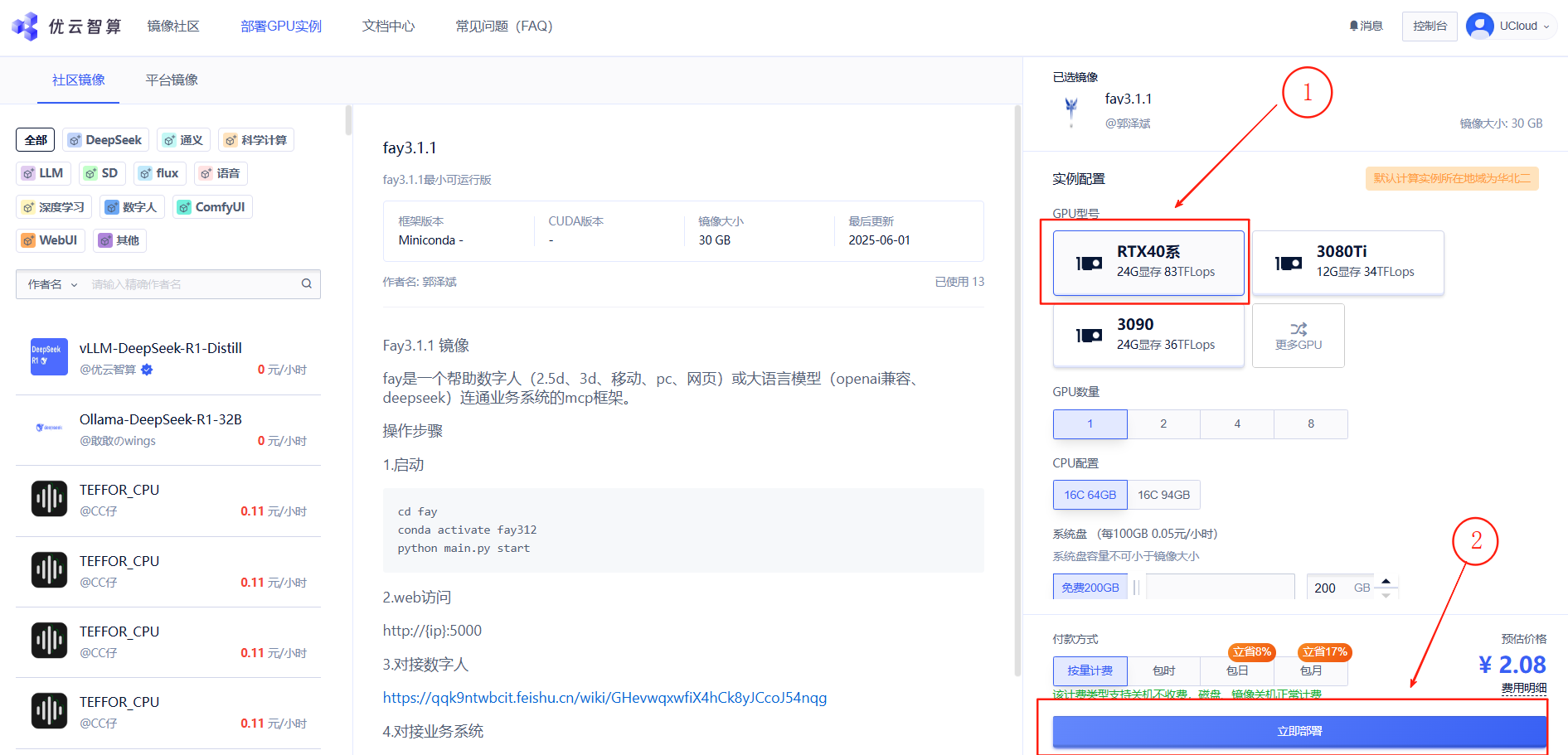The image size is (1568, 755).
Task: Open the 费用明细 link
Action: 1524,688
